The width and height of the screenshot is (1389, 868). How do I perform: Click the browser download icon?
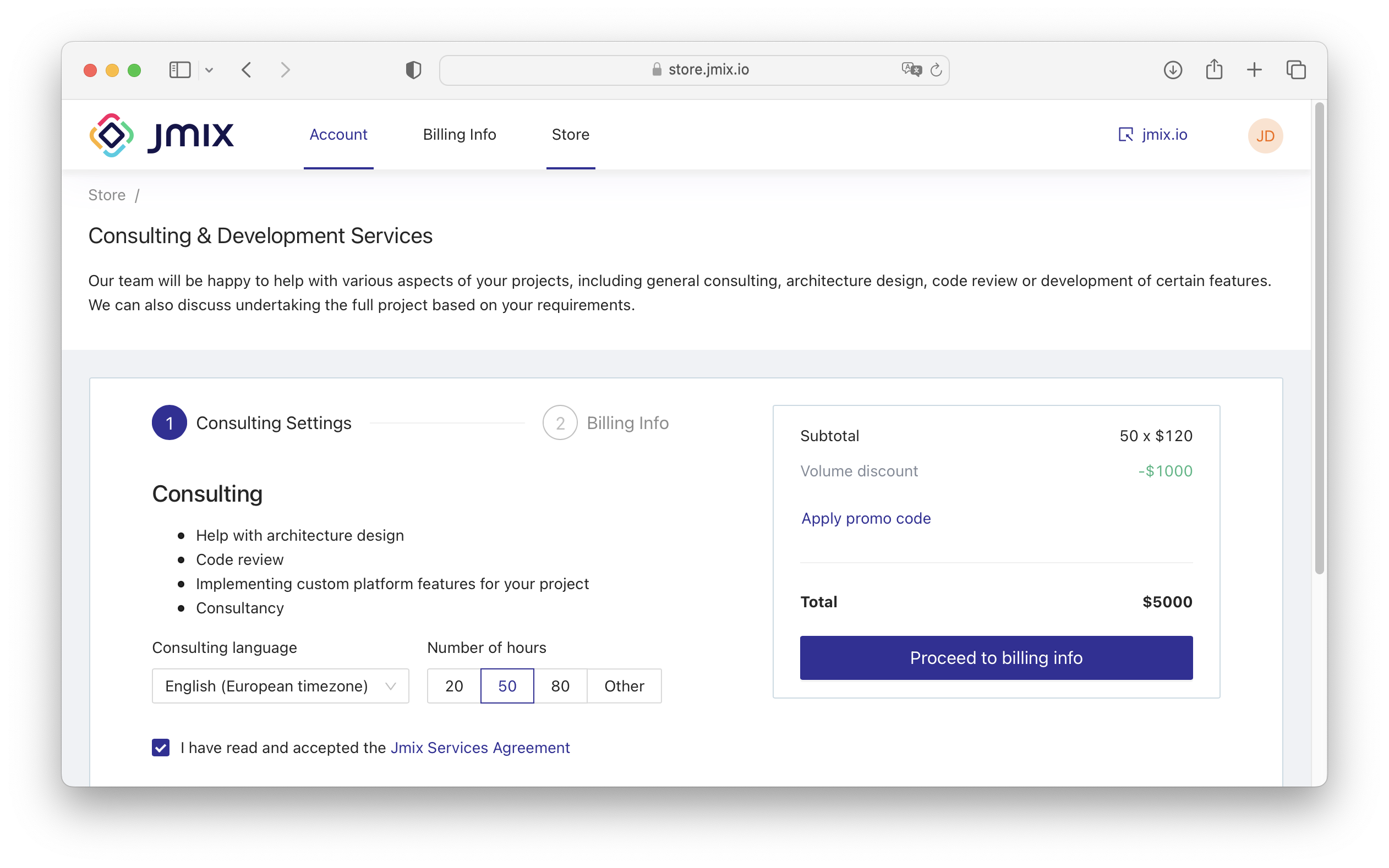[x=1172, y=69]
